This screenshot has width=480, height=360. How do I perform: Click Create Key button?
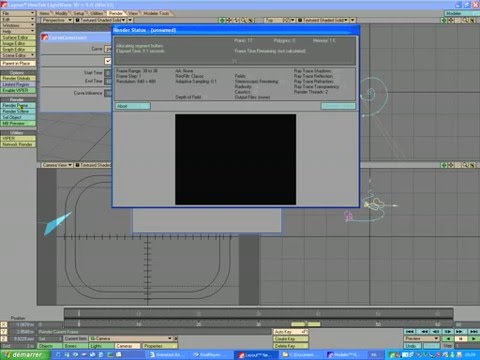point(291,339)
